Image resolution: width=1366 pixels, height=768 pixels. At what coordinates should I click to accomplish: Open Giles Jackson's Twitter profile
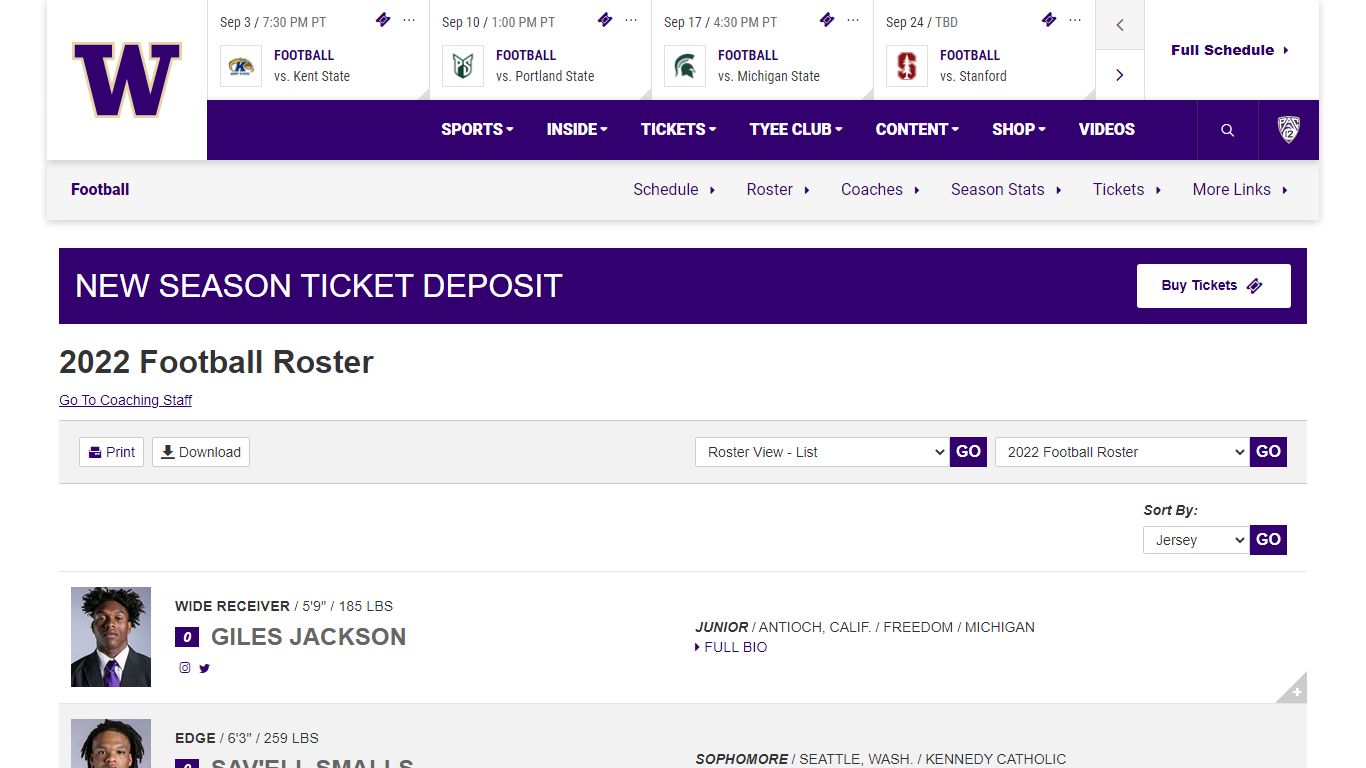click(x=204, y=668)
